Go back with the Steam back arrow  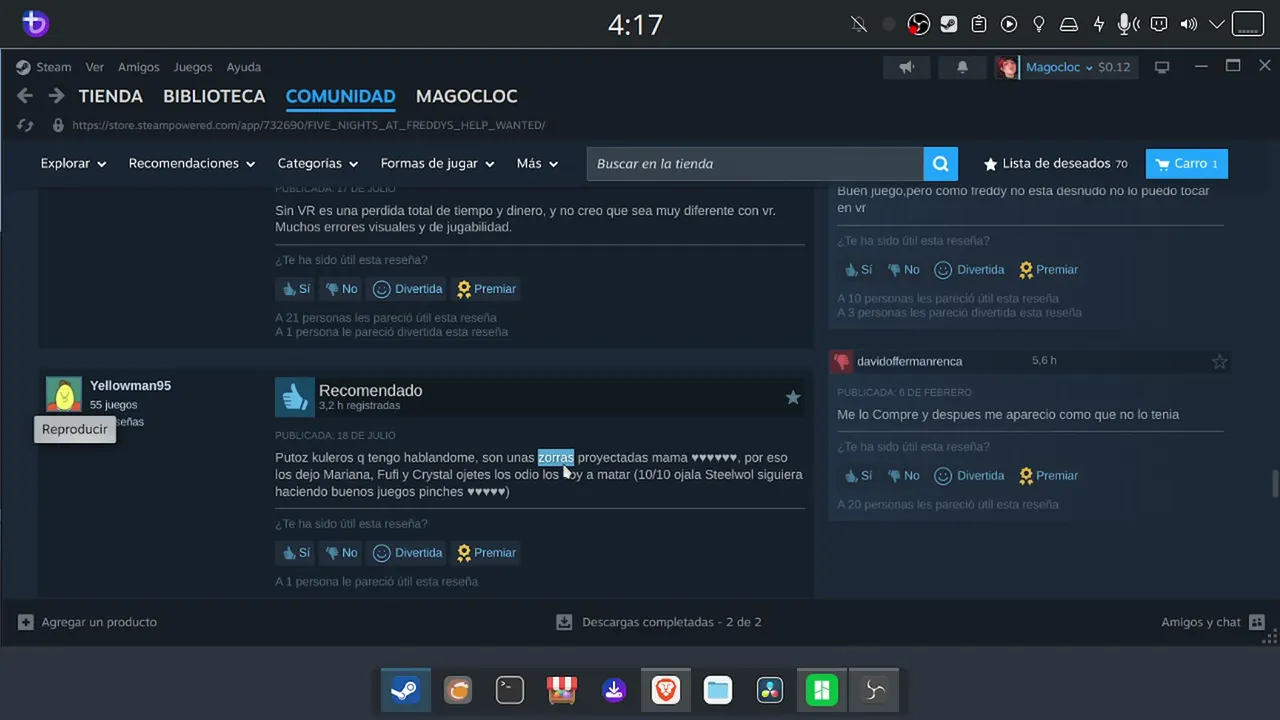pyautogui.click(x=25, y=96)
